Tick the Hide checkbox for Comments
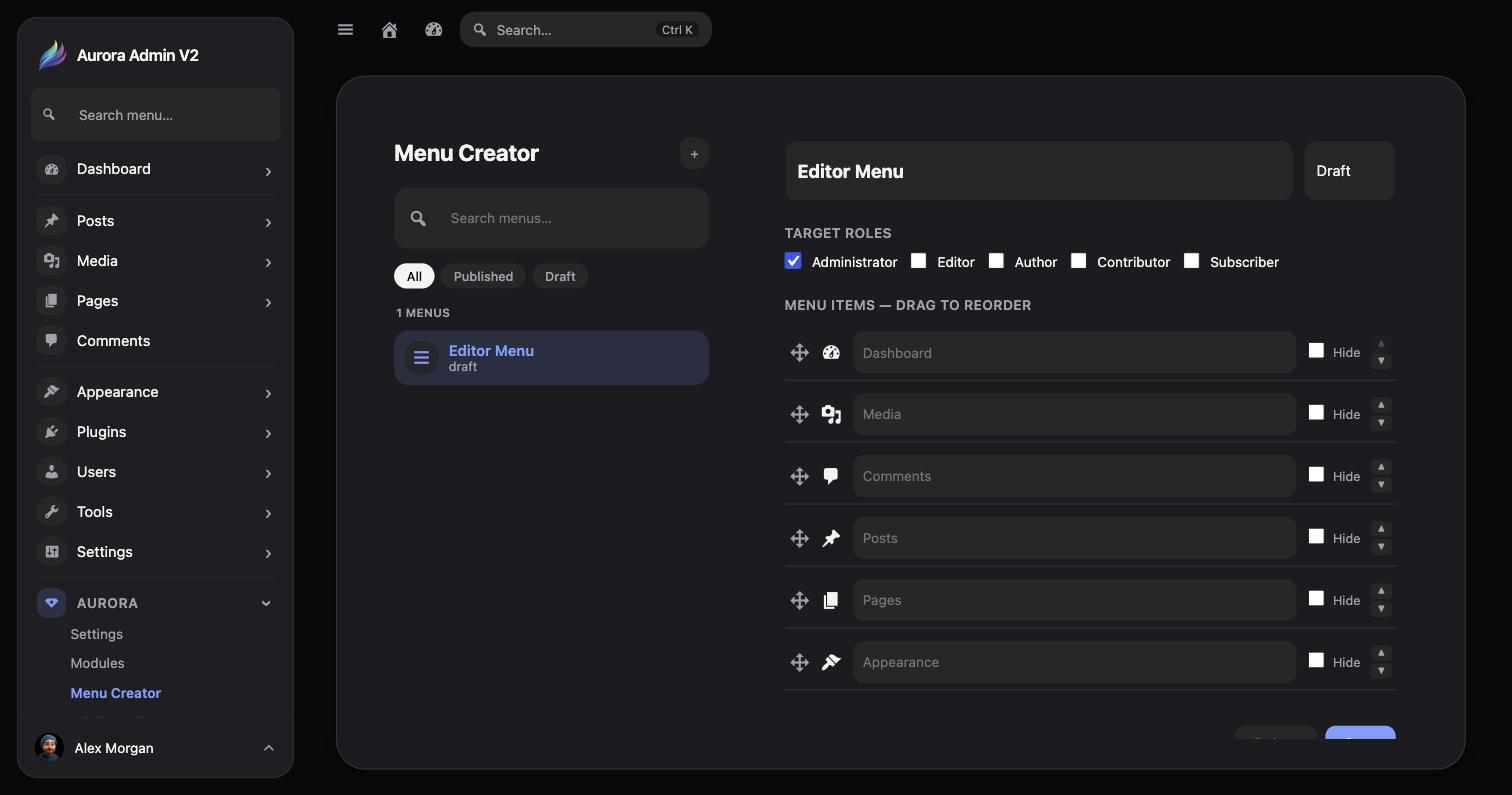The image size is (1512, 795). [x=1316, y=475]
